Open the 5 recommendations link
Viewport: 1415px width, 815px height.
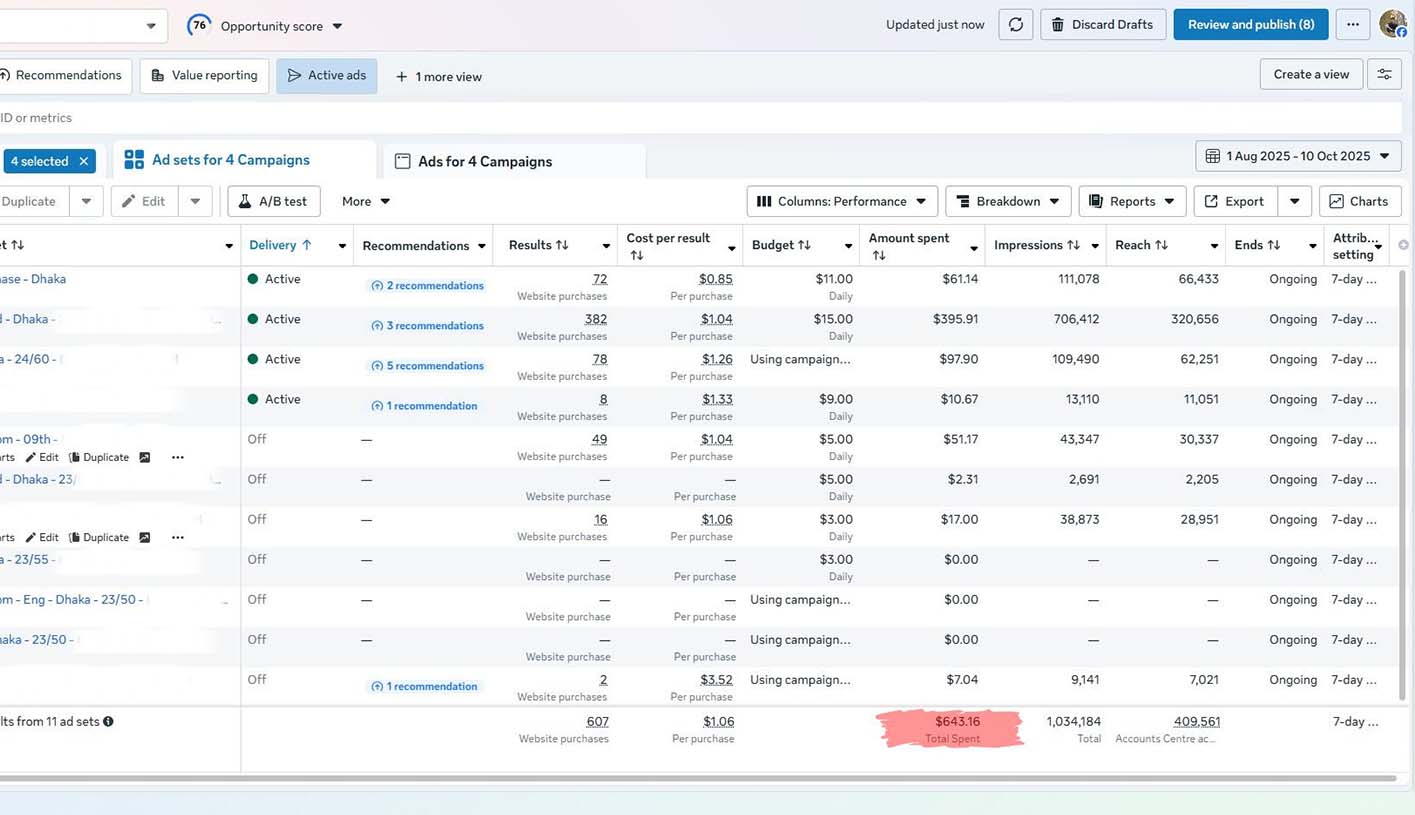coord(427,366)
